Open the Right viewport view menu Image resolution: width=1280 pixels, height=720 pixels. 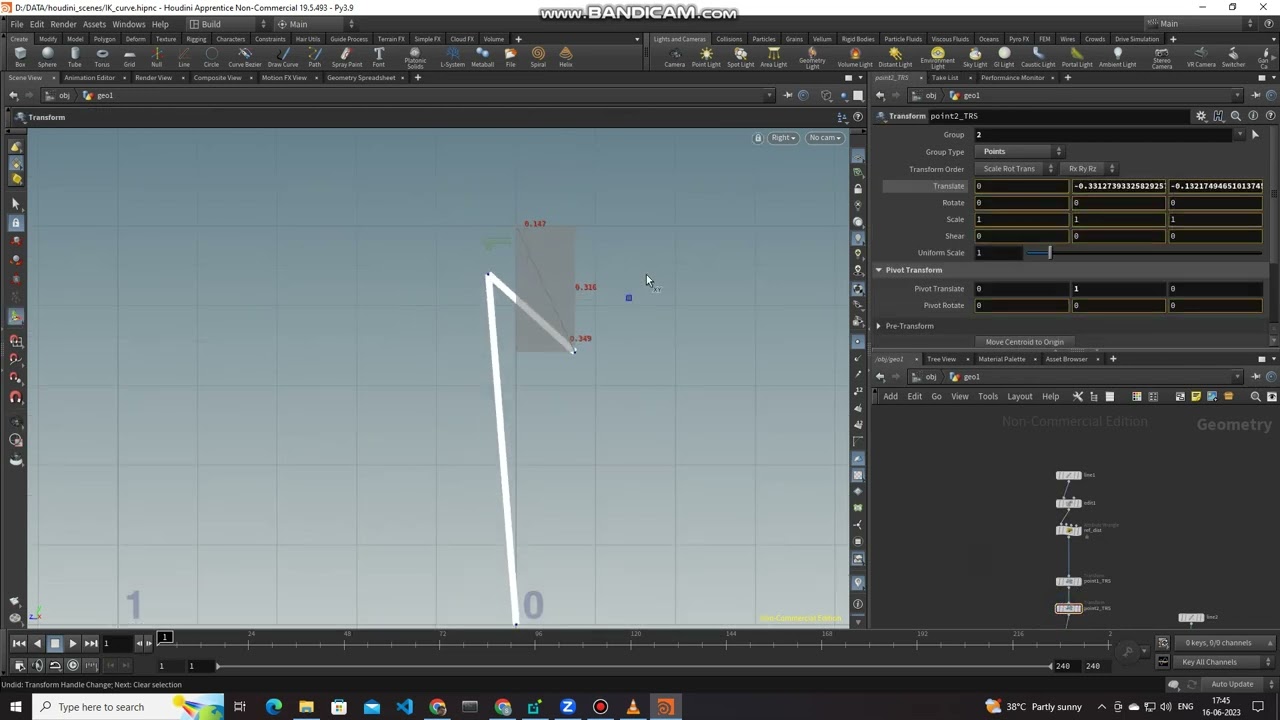click(x=783, y=138)
